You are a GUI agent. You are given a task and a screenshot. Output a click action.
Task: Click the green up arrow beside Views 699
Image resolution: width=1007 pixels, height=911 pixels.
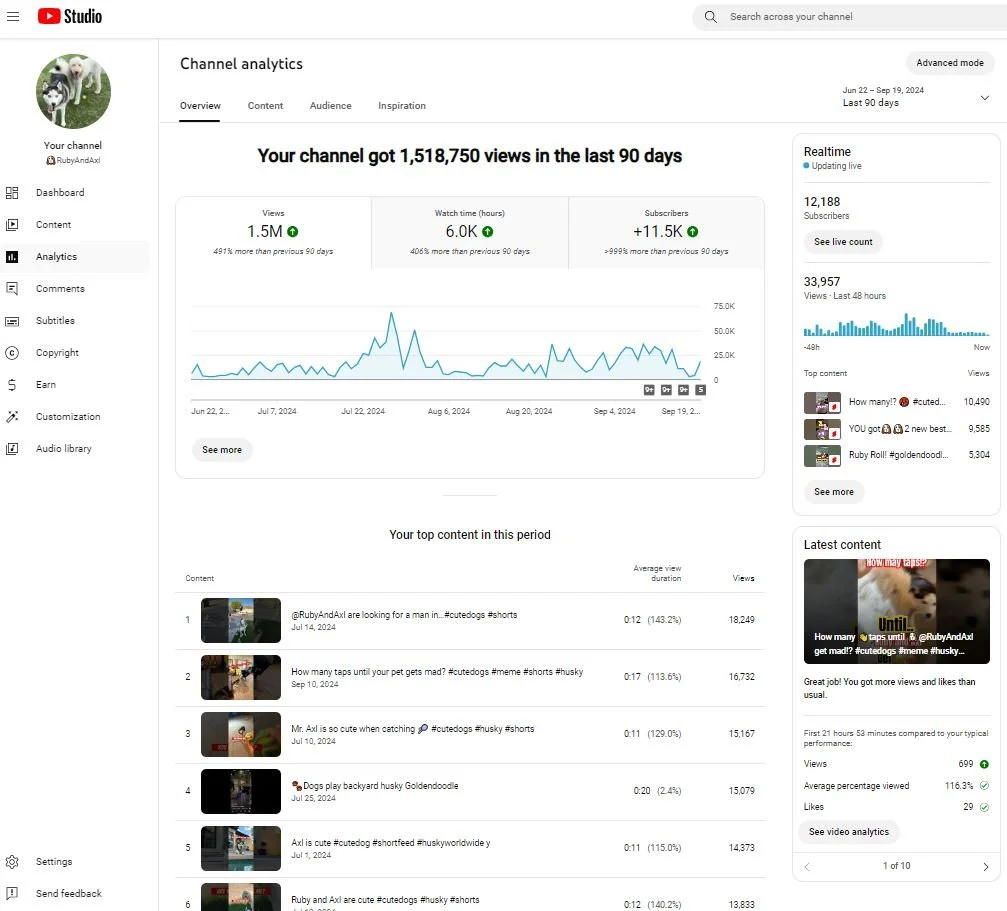pyautogui.click(x=984, y=764)
